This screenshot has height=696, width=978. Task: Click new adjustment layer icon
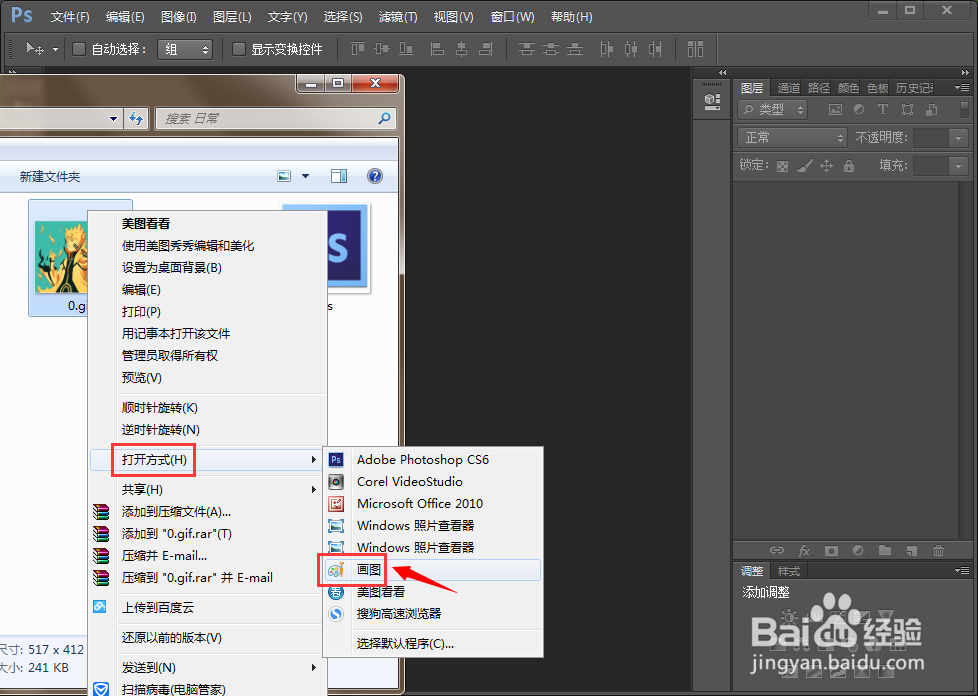(x=858, y=551)
